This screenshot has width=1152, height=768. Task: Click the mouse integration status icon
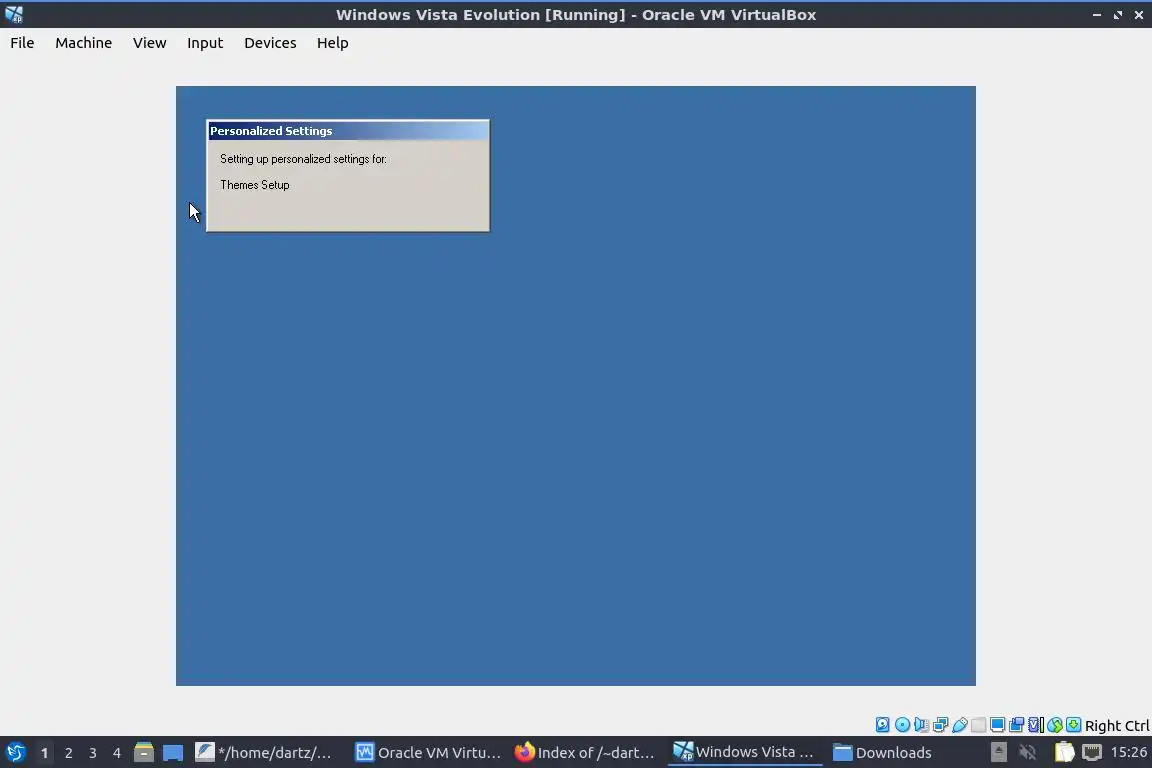point(1055,725)
